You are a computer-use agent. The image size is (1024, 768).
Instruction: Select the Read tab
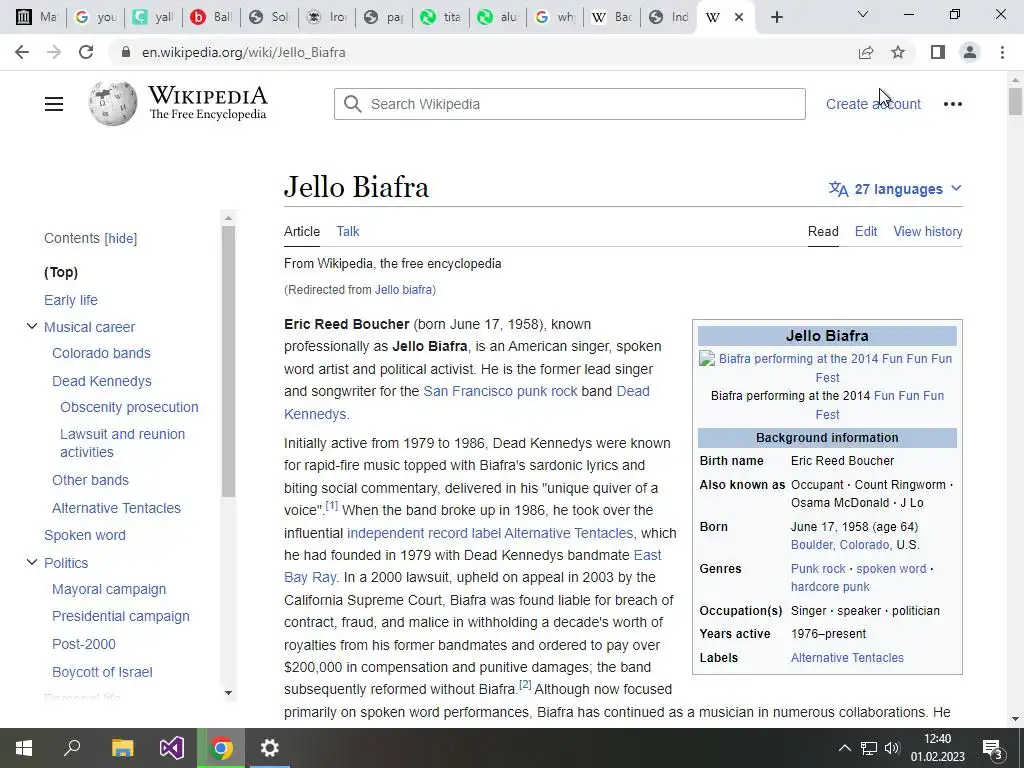point(823,231)
